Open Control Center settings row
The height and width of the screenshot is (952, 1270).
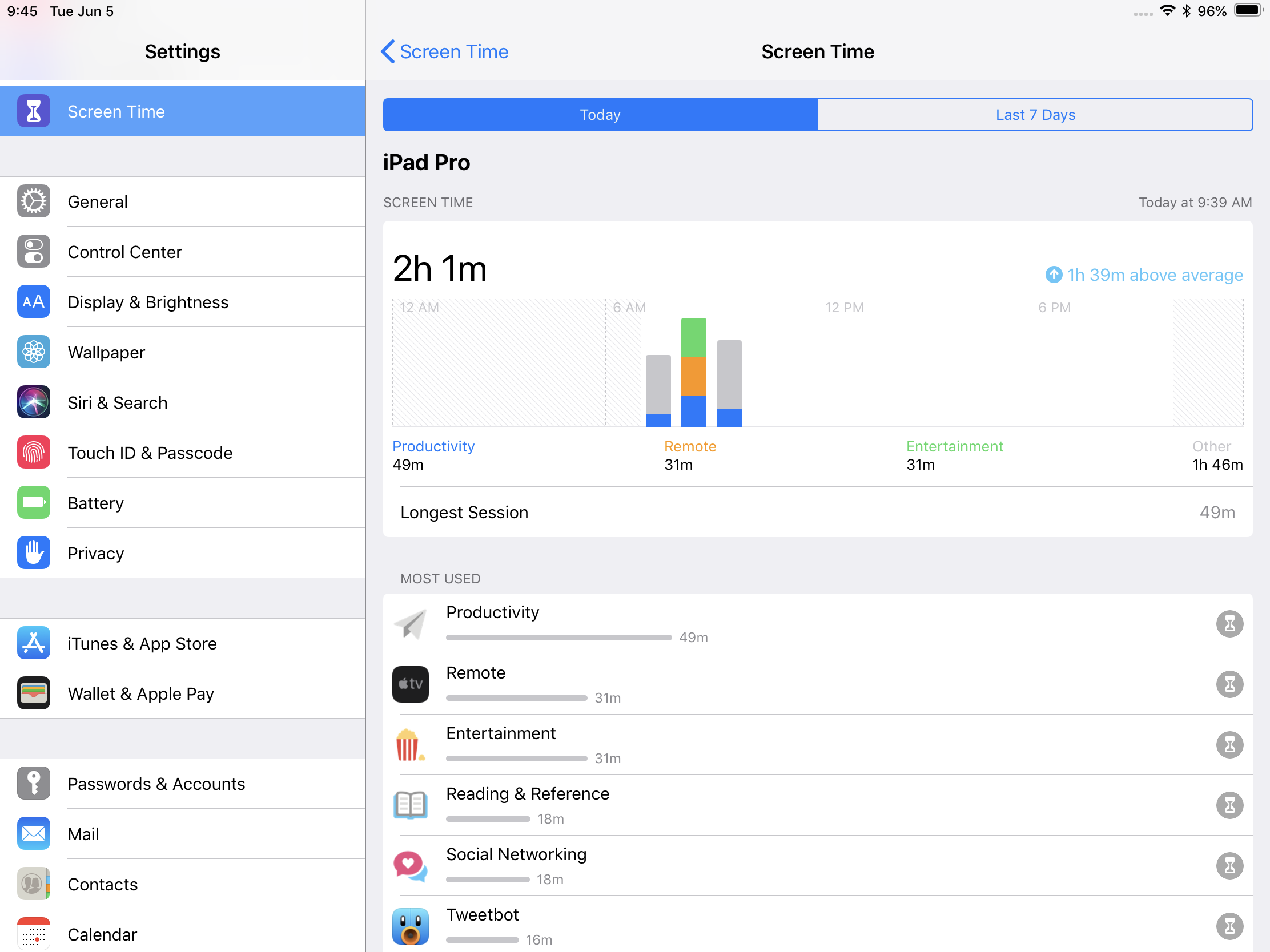point(183,251)
